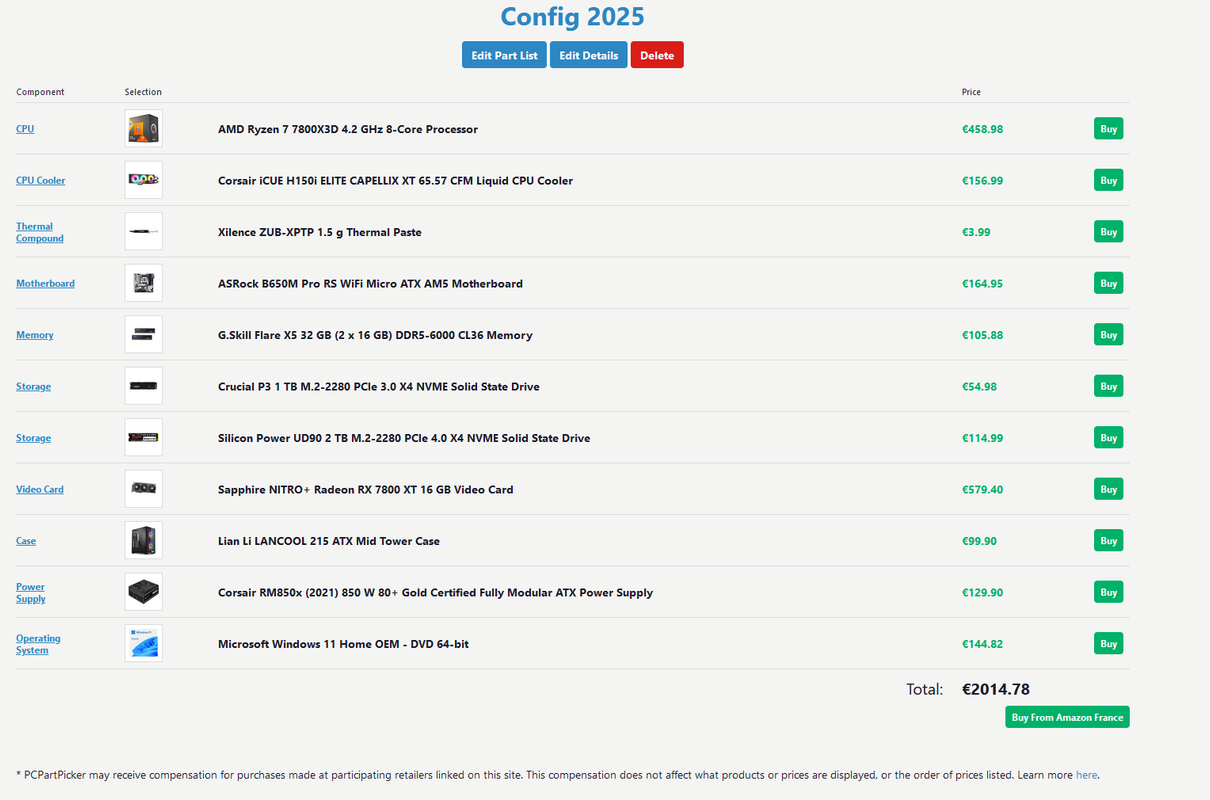Viewport: 1210px width, 800px height.
Task: Buy the Sapphire NITRO+ RX 7800 XT
Action: 1108,489
